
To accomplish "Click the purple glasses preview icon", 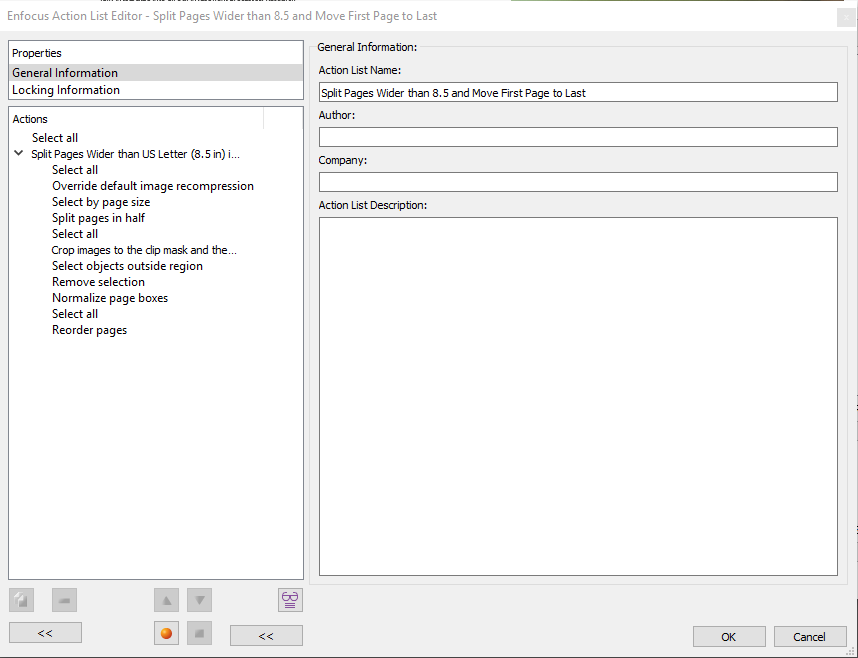I will click(x=290, y=600).
